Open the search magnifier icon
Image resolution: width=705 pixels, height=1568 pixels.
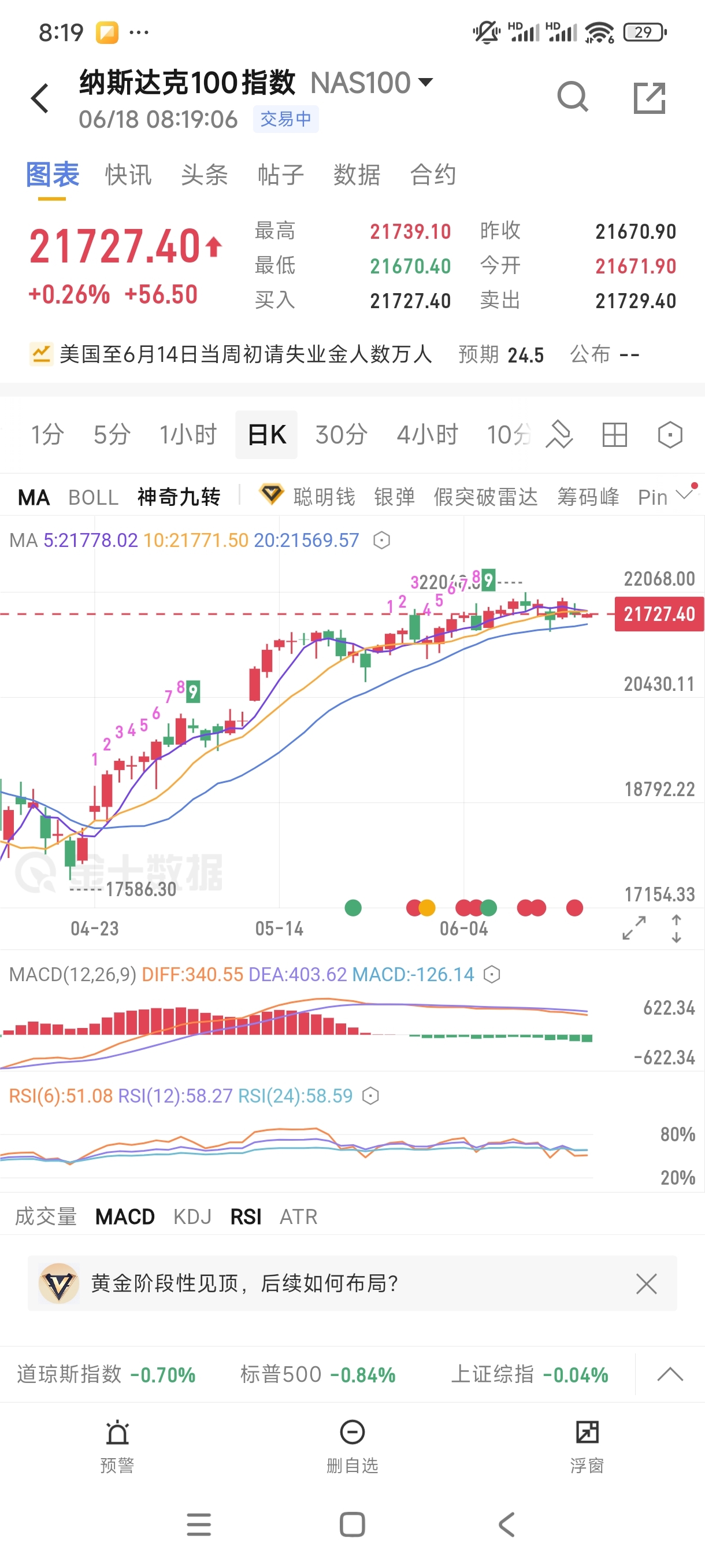(x=573, y=97)
